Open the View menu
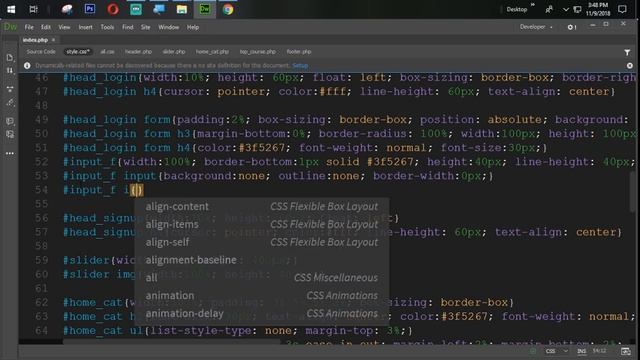This screenshot has width=640, height=360. click(64, 27)
